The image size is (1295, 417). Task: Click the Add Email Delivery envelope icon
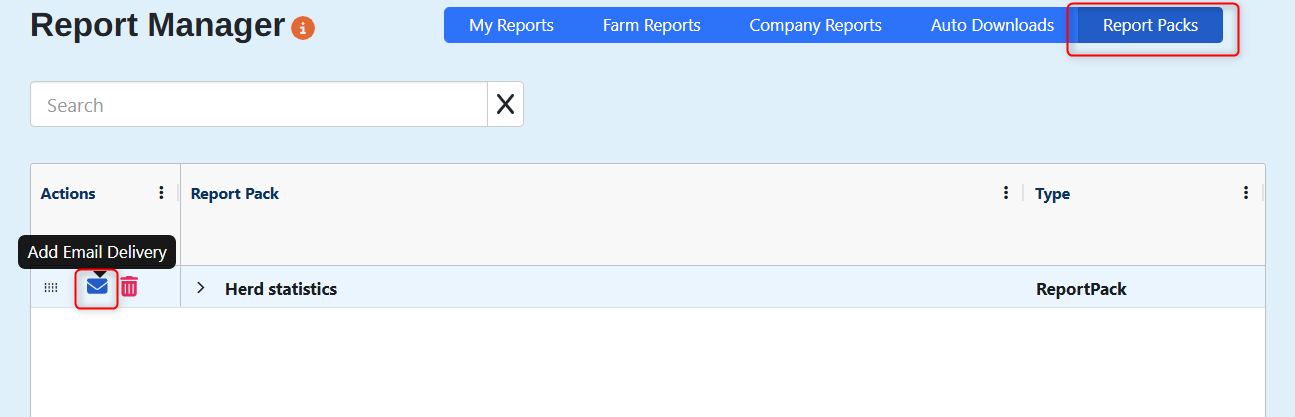tap(97, 287)
